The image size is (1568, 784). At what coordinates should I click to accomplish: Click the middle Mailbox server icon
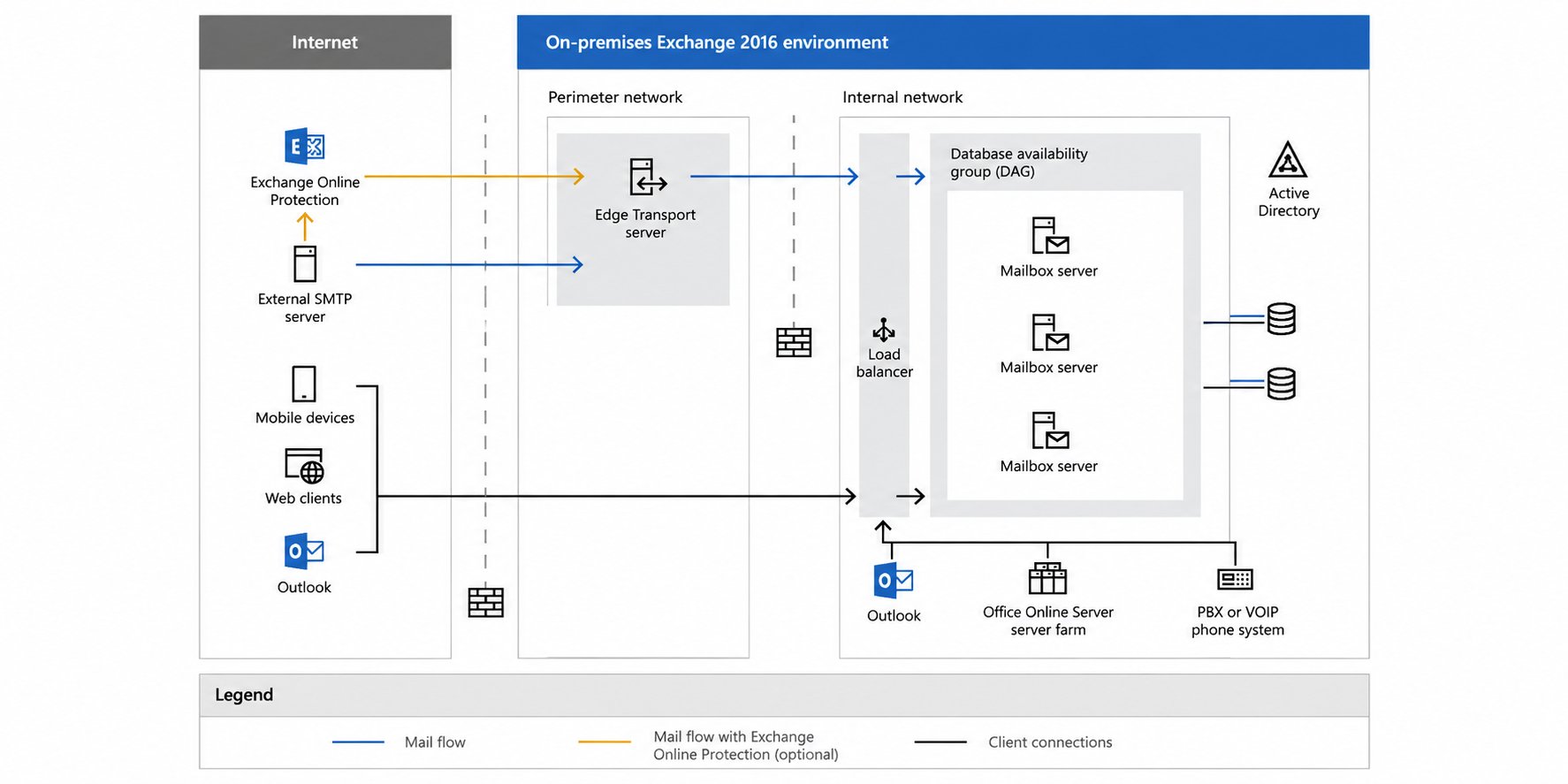tap(1050, 332)
